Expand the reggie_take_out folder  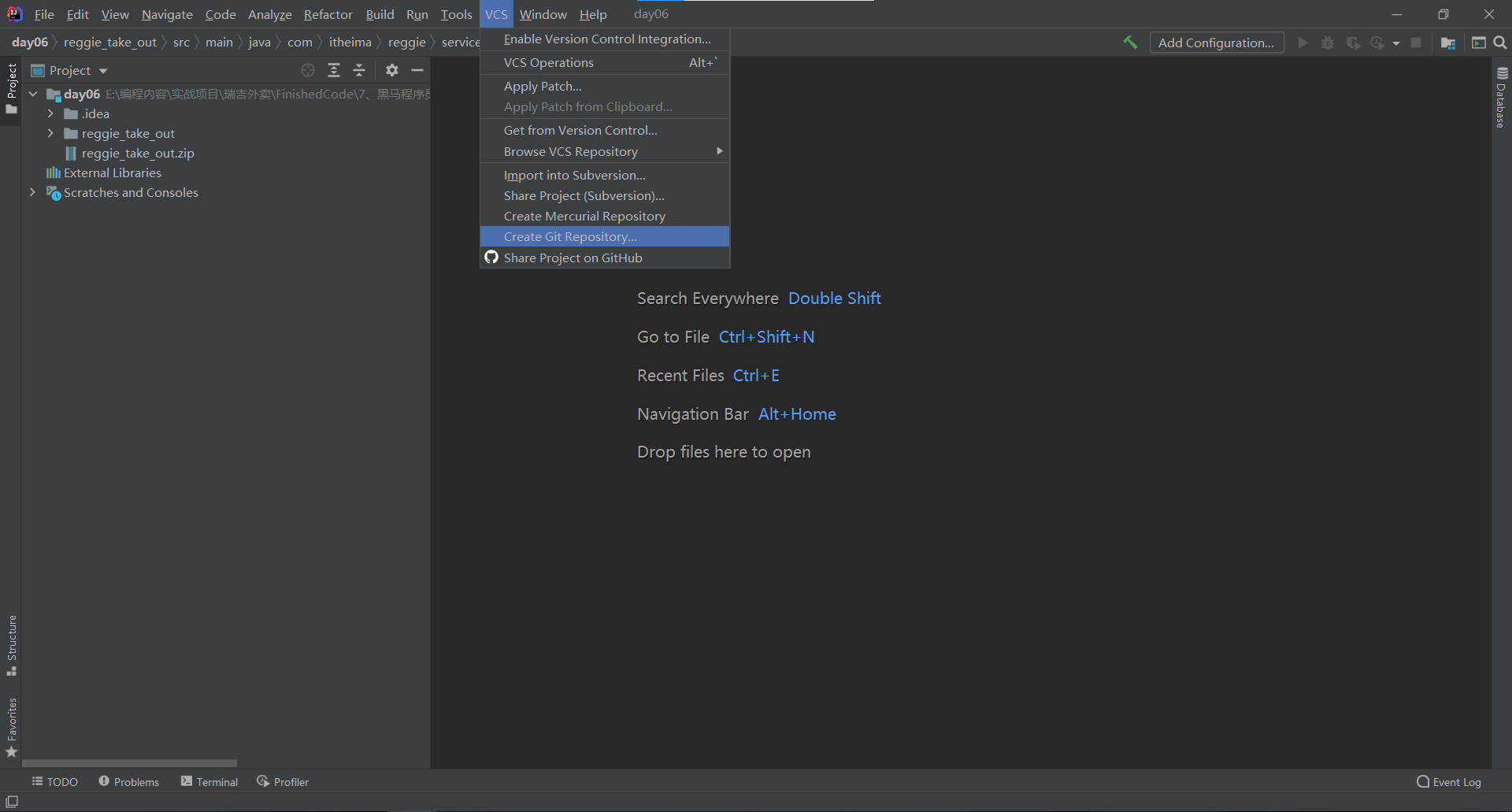(x=50, y=133)
